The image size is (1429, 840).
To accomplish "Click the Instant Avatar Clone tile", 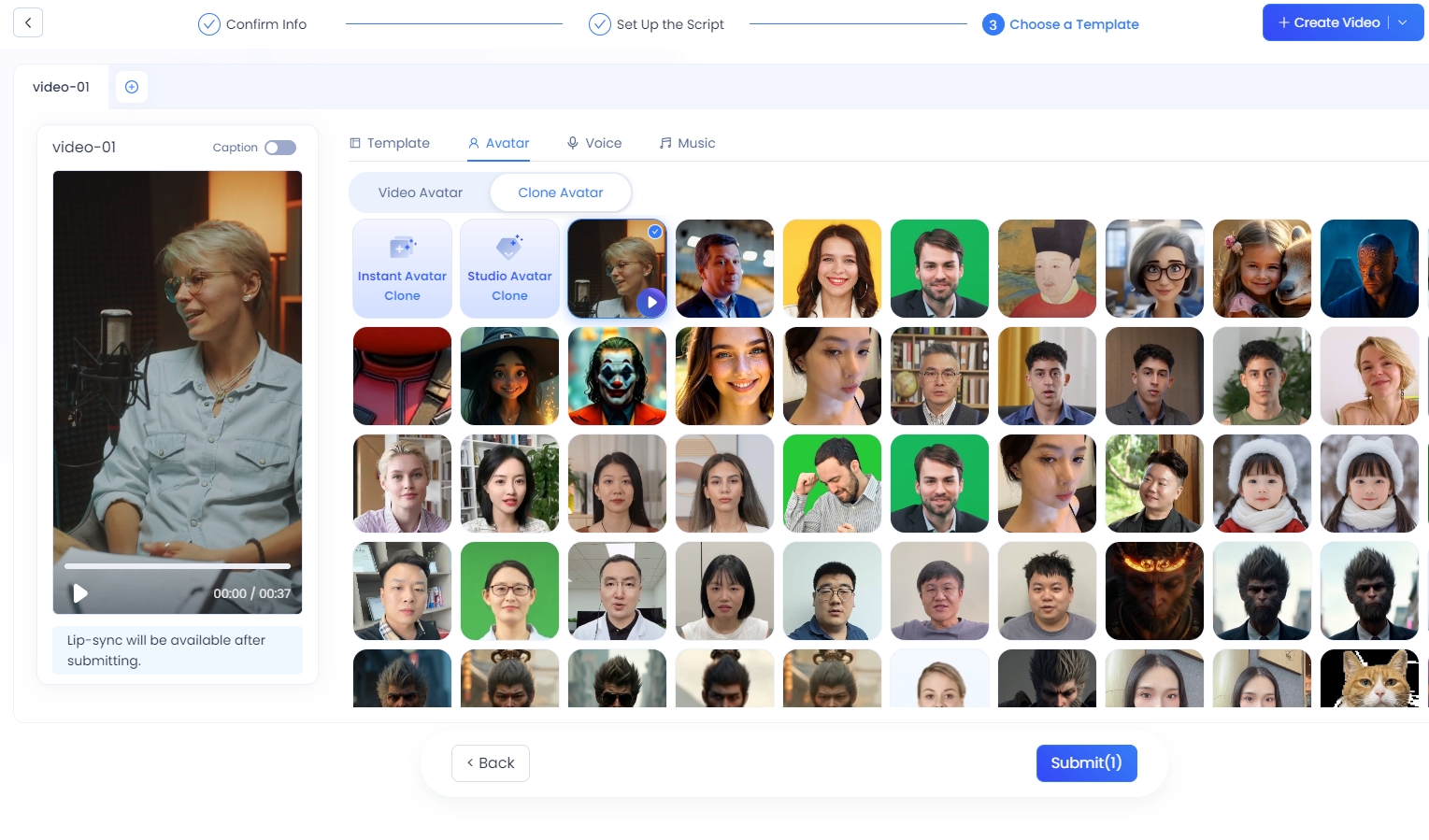I will tap(402, 269).
